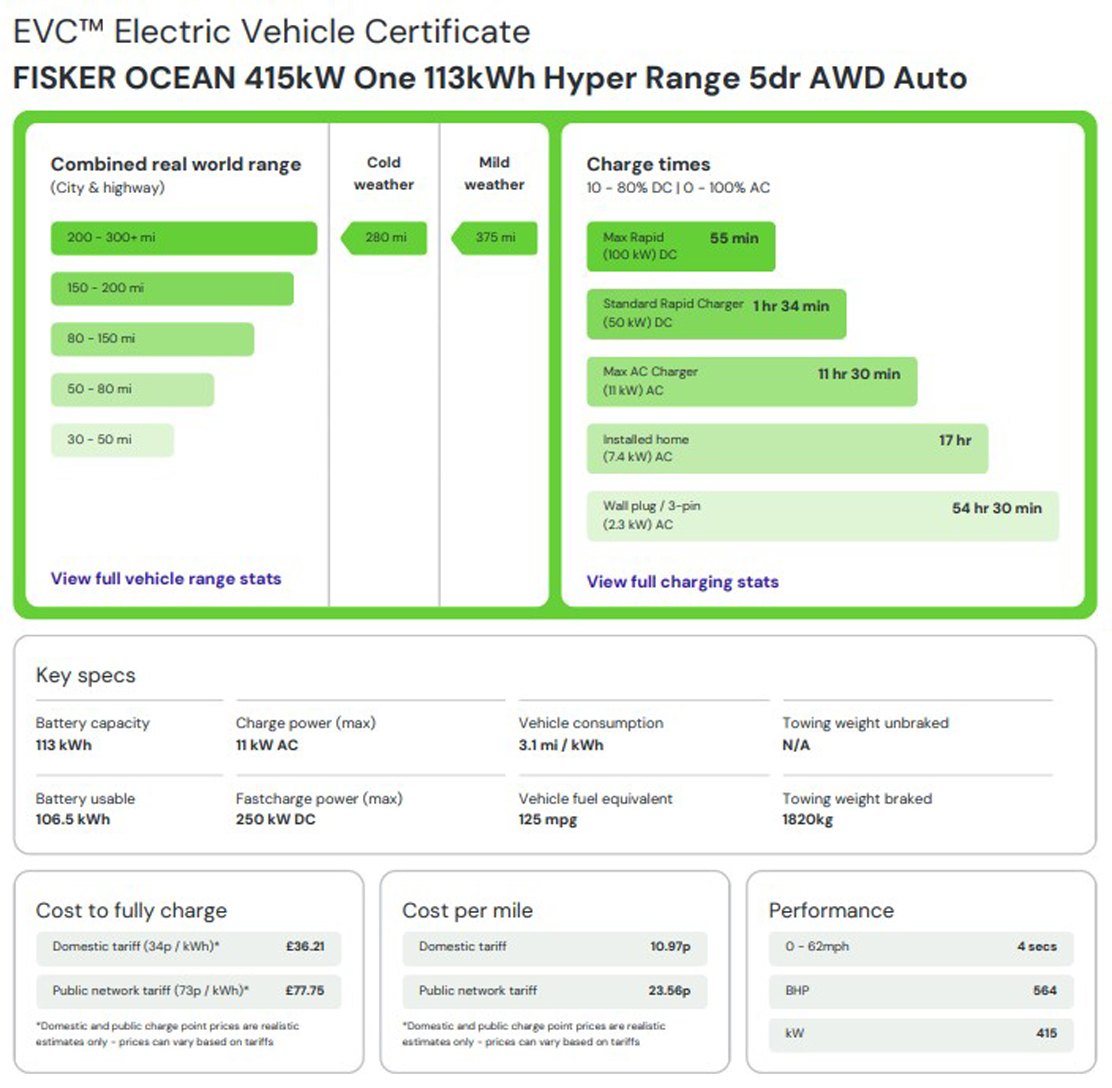
Task: Select the 50 - 80 mi range bar
Action: (132, 389)
